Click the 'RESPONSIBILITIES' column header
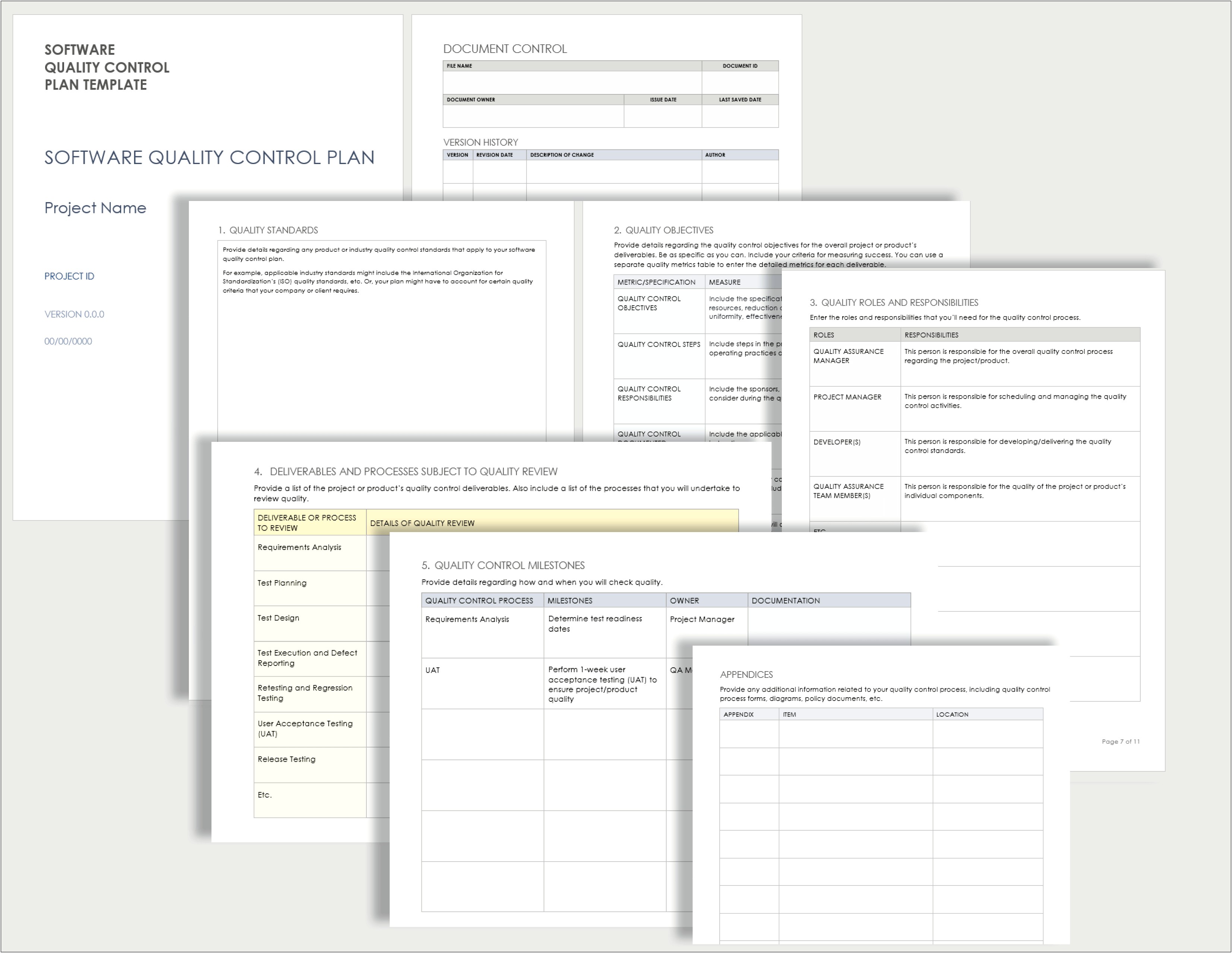Viewport: 1232px width, 953px height. [1020, 334]
